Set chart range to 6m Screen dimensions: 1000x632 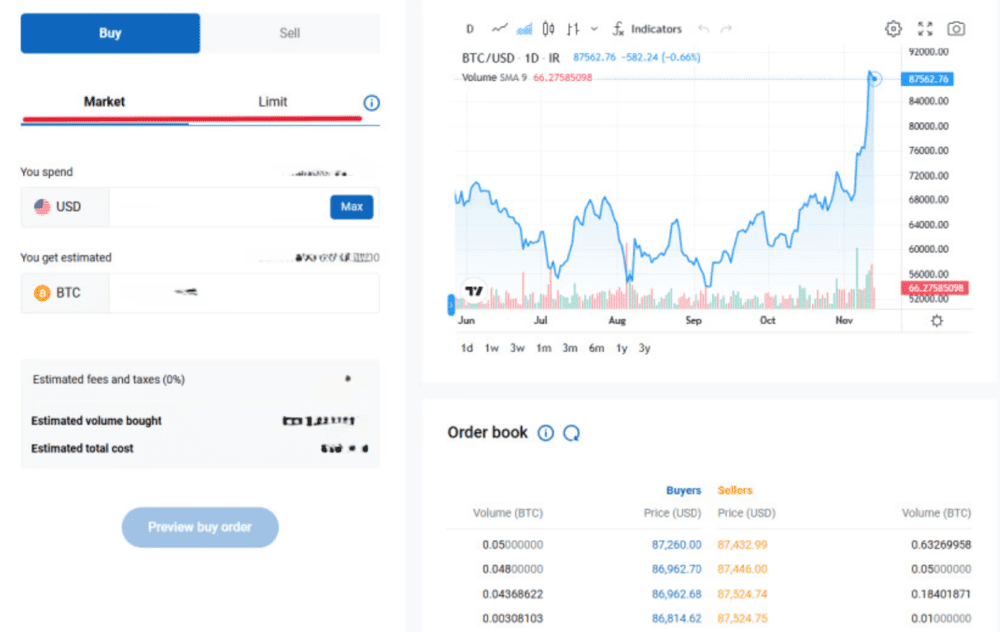pos(596,348)
